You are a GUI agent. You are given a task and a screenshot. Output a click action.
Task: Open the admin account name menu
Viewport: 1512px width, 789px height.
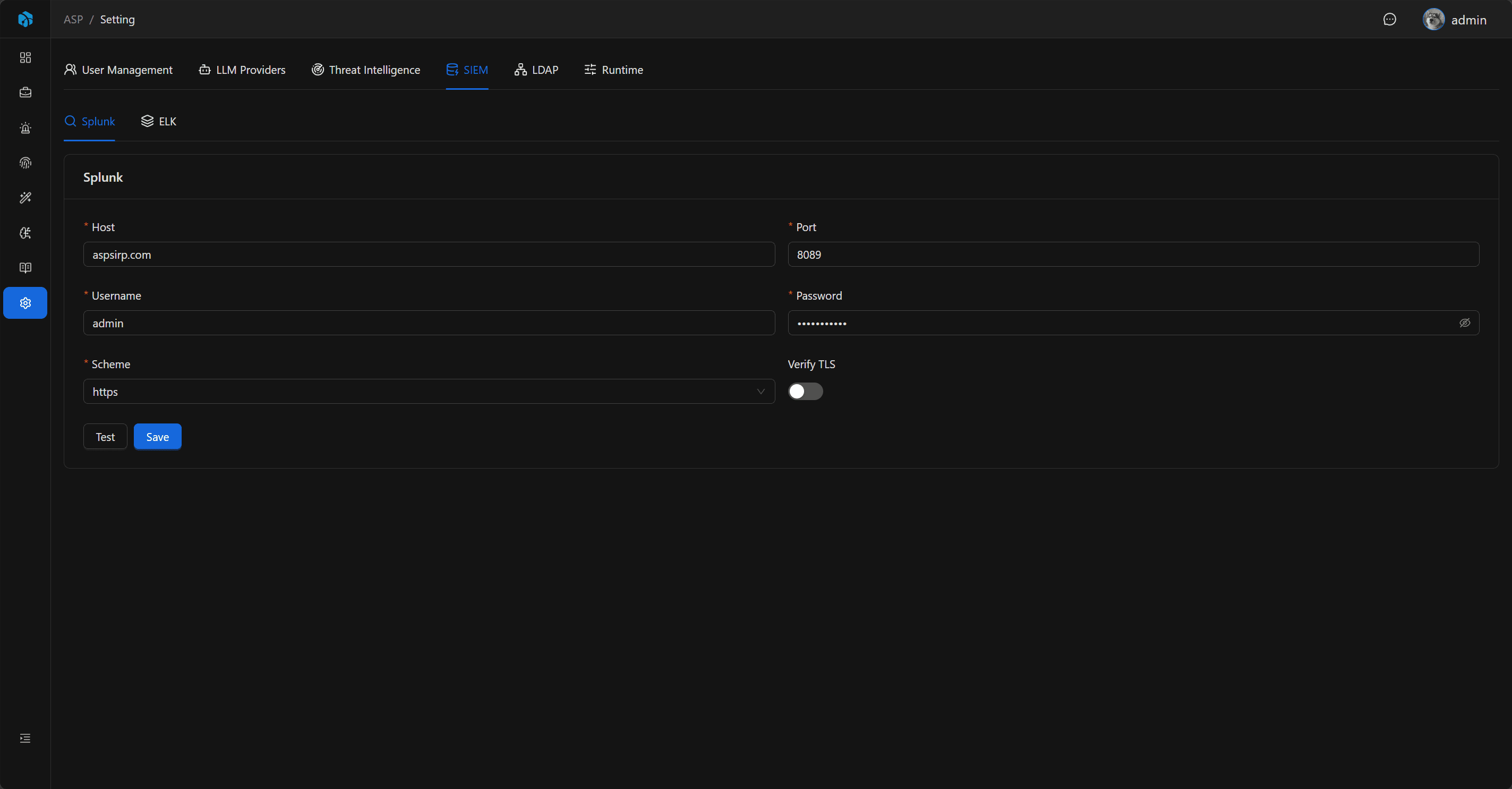(x=1468, y=20)
